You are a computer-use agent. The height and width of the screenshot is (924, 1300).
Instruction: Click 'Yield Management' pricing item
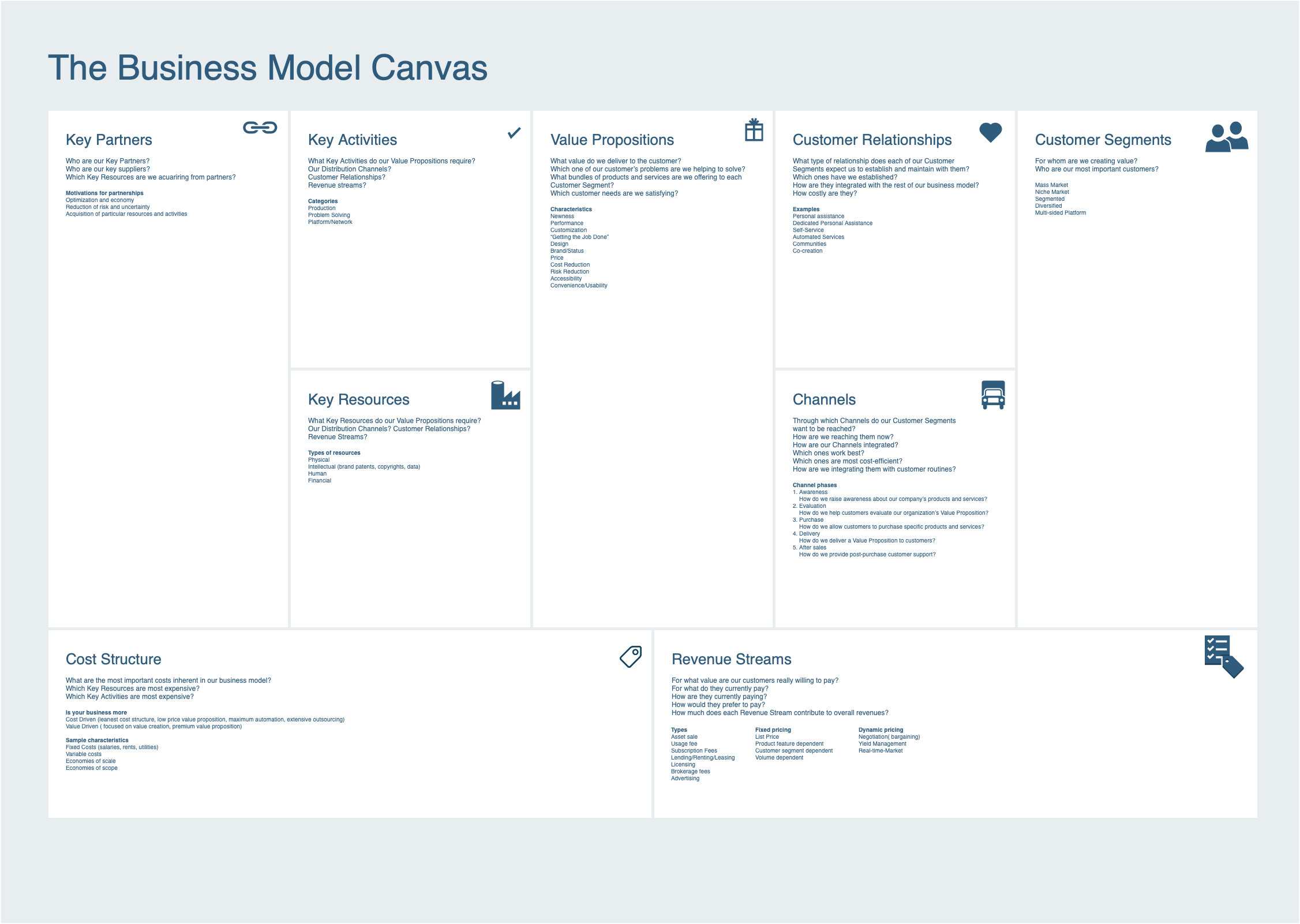pyautogui.click(x=882, y=744)
